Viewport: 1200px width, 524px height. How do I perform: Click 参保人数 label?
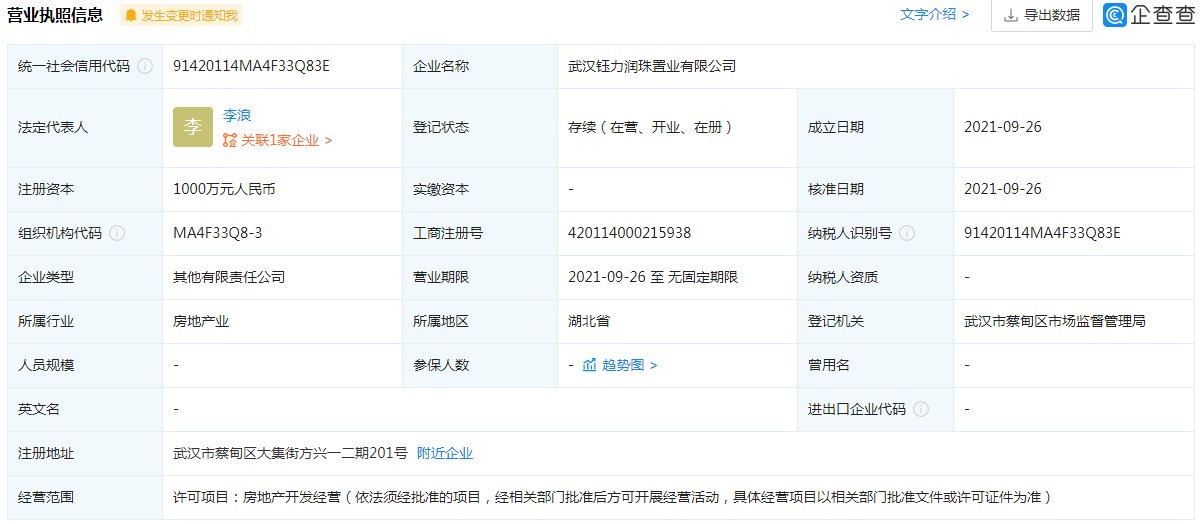441,365
